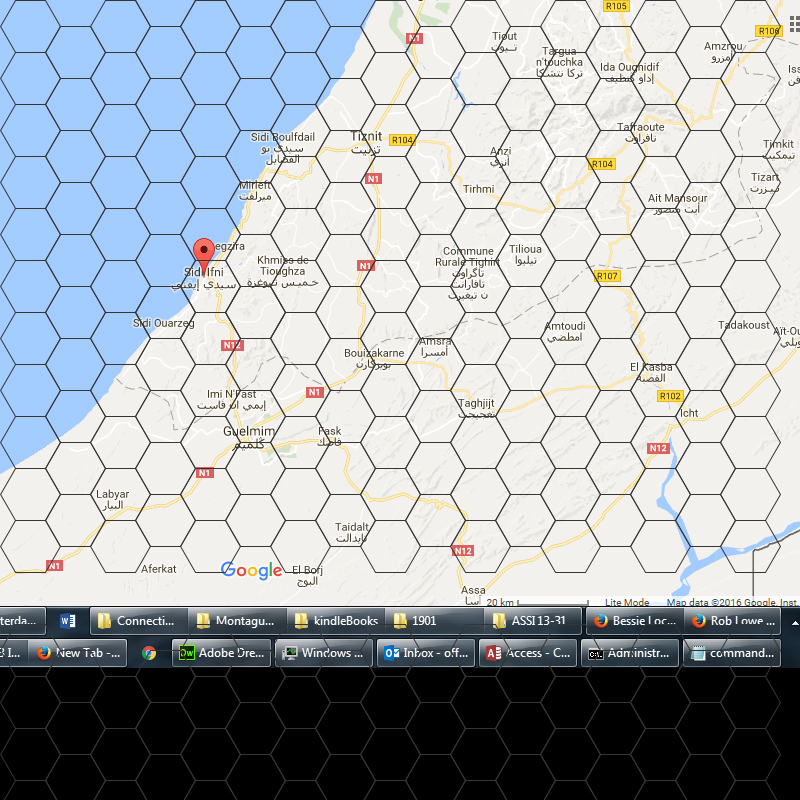Open the Google apps grid icon
The width and height of the screenshot is (800, 800).
(794, 23)
